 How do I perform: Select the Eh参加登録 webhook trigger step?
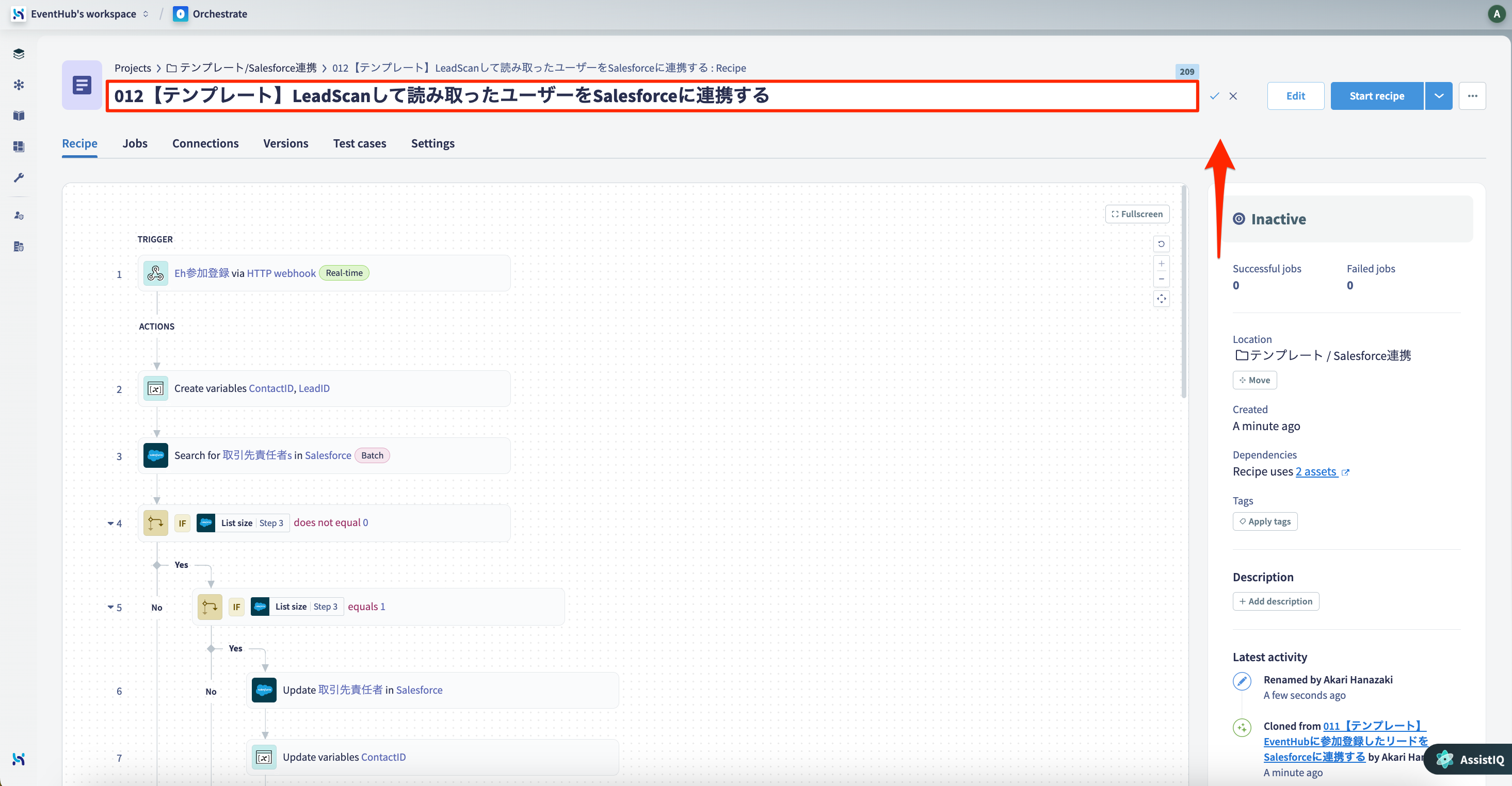click(x=324, y=273)
